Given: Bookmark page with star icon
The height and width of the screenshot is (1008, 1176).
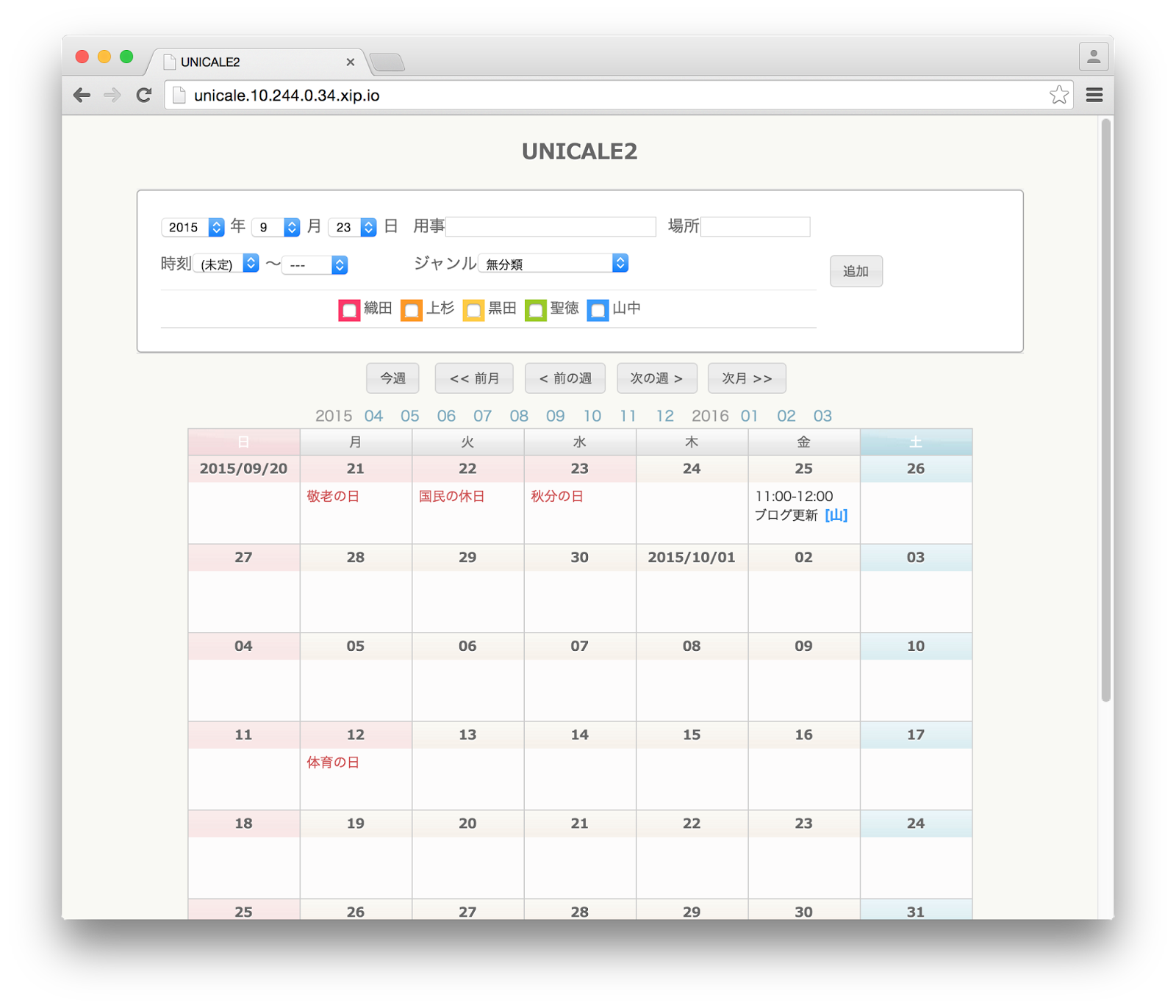Looking at the screenshot, I should [x=1058, y=95].
